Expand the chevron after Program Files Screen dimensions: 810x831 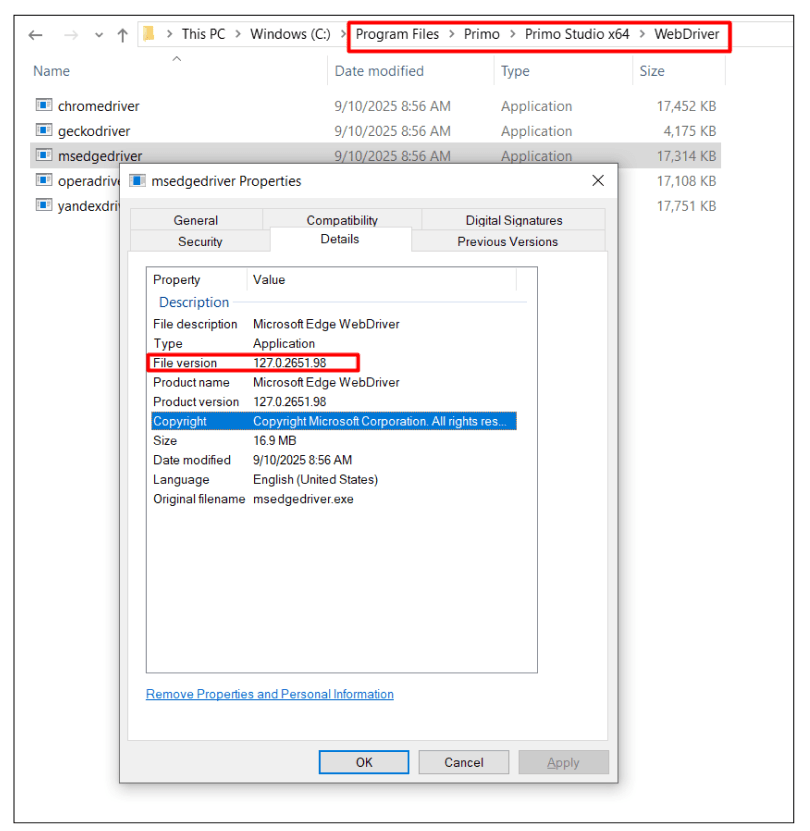[x=452, y=34]
